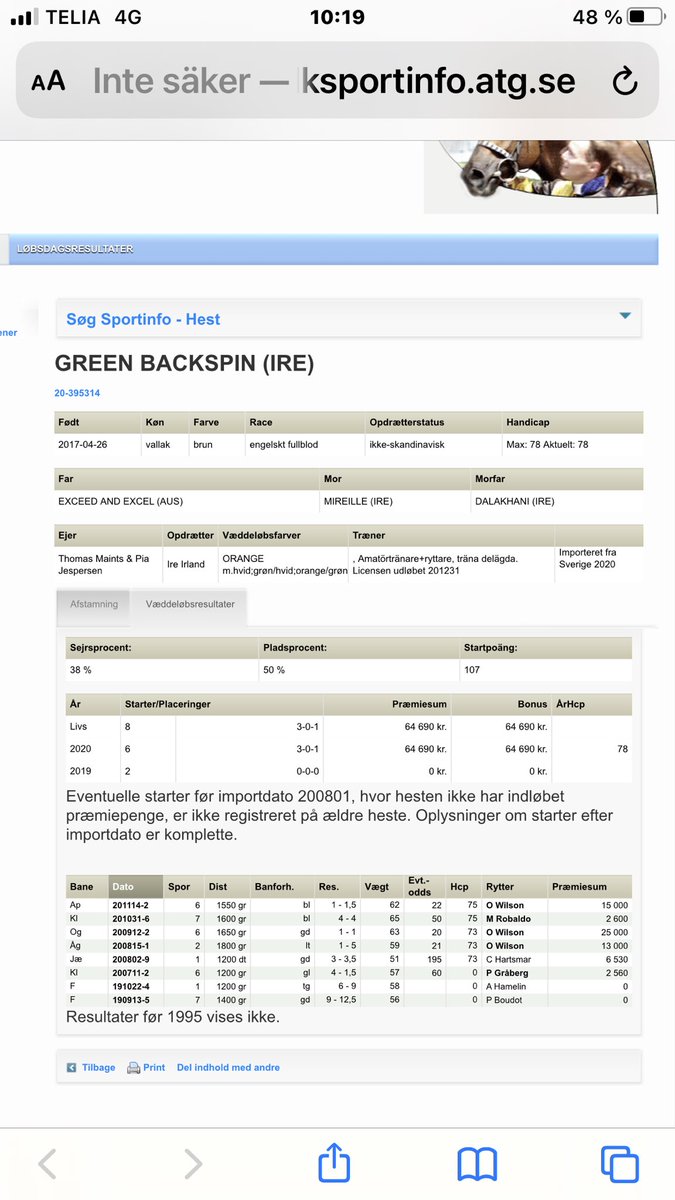This screenshot has width=675, height=1200.
Task: Go forward with Safari forward arrow
Action: tap(193, 1165)
